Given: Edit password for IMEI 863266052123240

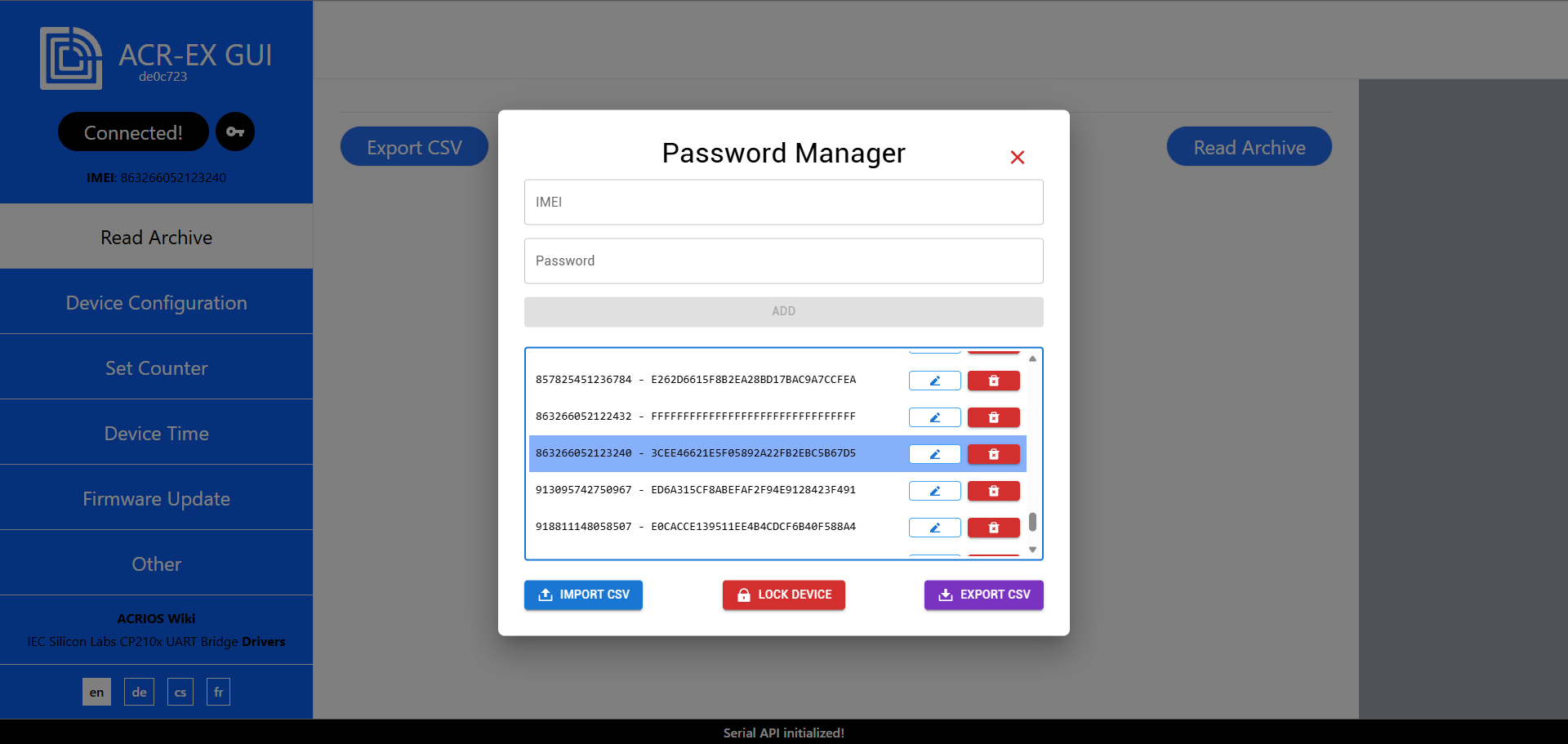Looking at the screenshot, I should pyautogui.click(x=934, y=454).
